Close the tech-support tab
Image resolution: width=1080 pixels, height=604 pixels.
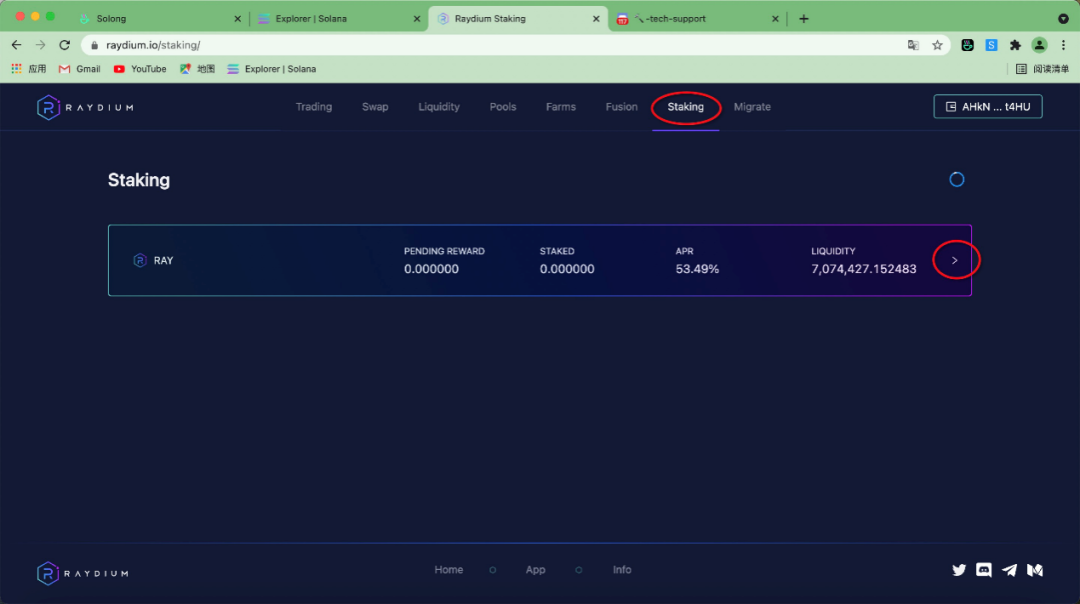tap(775, 19)
